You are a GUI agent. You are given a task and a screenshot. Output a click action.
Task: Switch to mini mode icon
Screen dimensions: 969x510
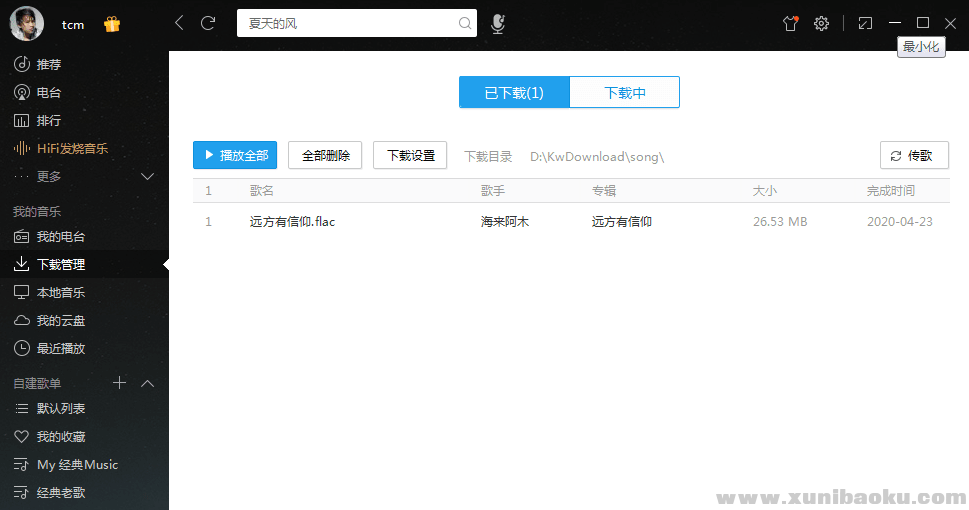click(865, 23)
